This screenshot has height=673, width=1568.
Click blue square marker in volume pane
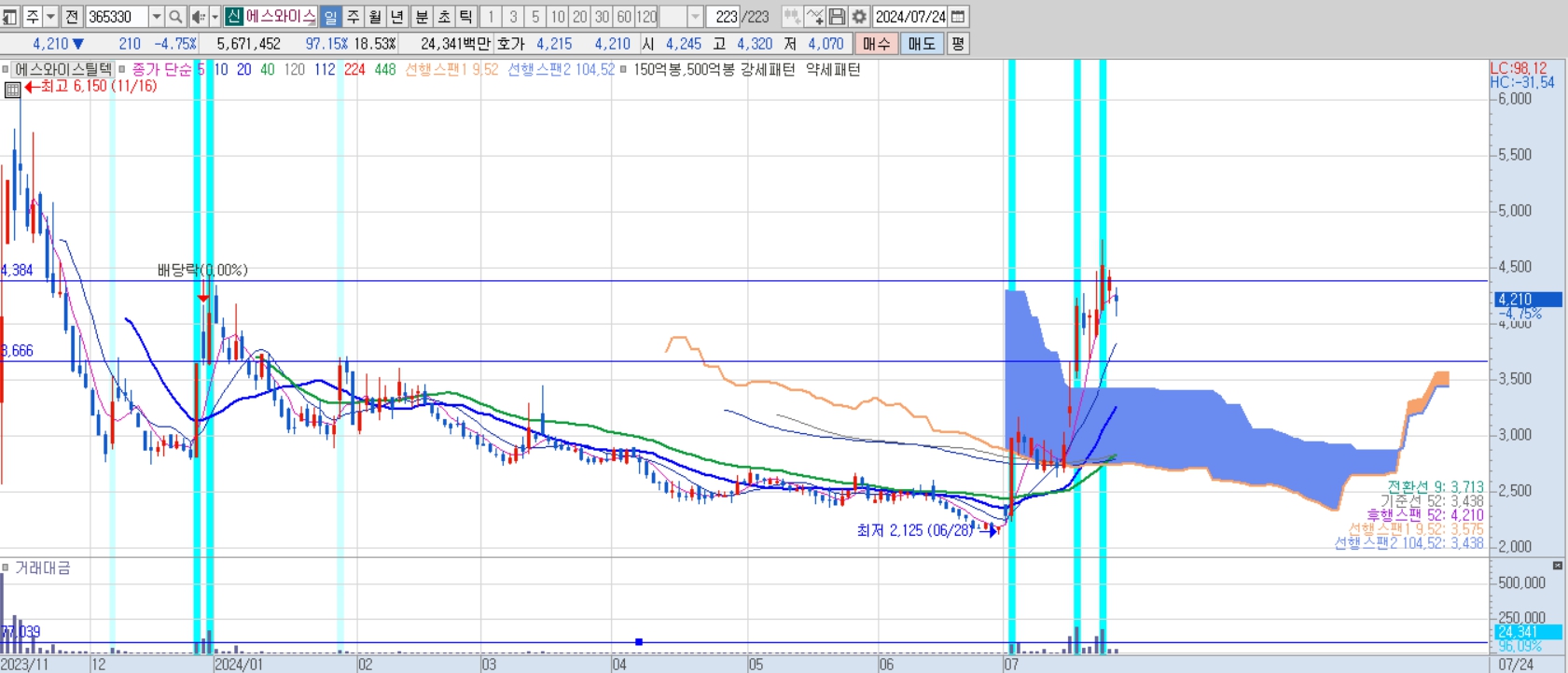639,642
